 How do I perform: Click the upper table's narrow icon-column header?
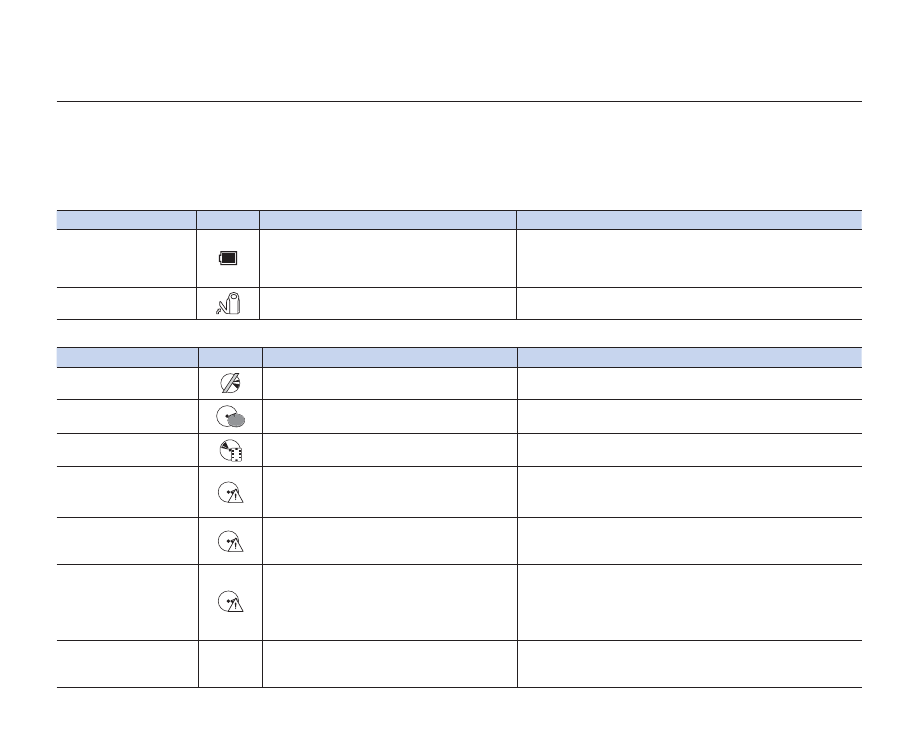pyautogui.click(x=227, y=219)
